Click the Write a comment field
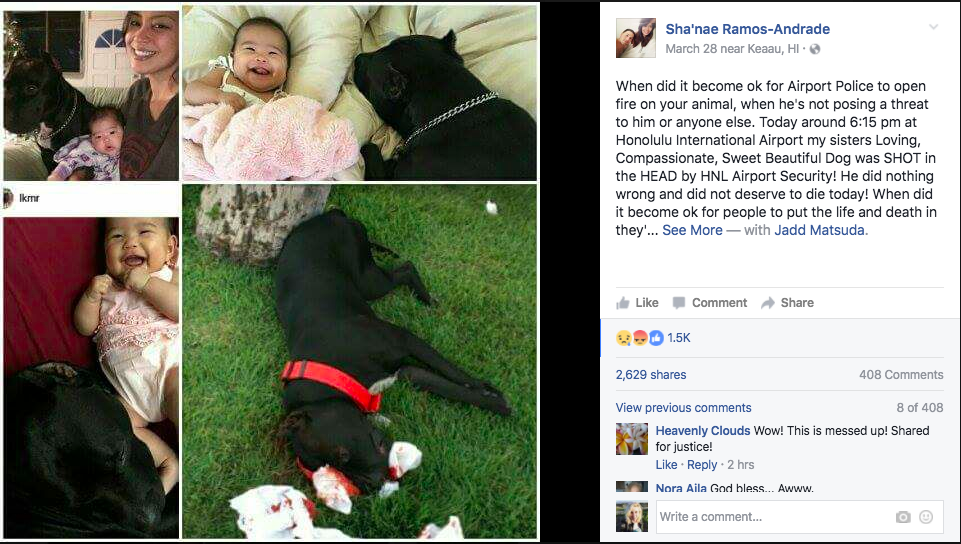961x544 pixels. click(x=800, y=517)
